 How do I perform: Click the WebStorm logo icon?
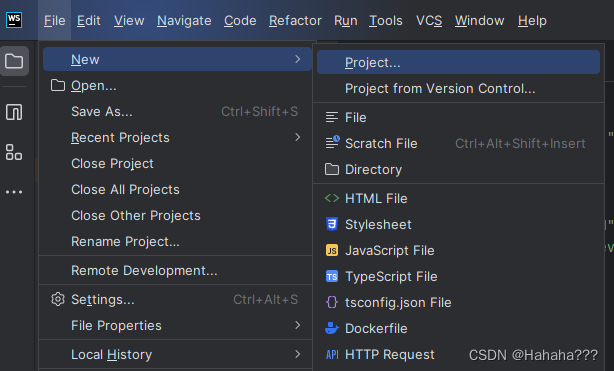14,20
